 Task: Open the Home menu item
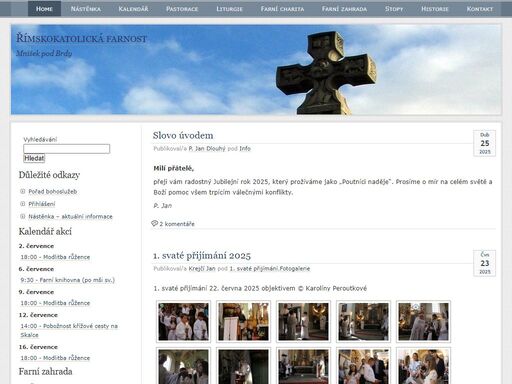click(x=44, y=9)
